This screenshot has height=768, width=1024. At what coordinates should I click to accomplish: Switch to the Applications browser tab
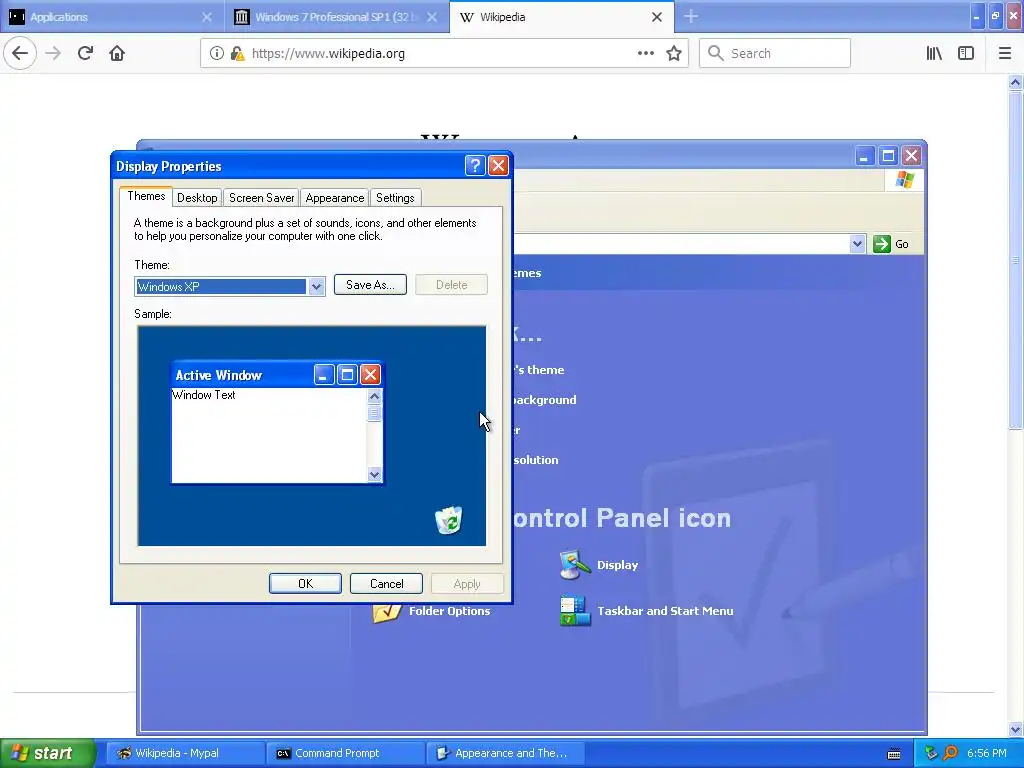112,17
